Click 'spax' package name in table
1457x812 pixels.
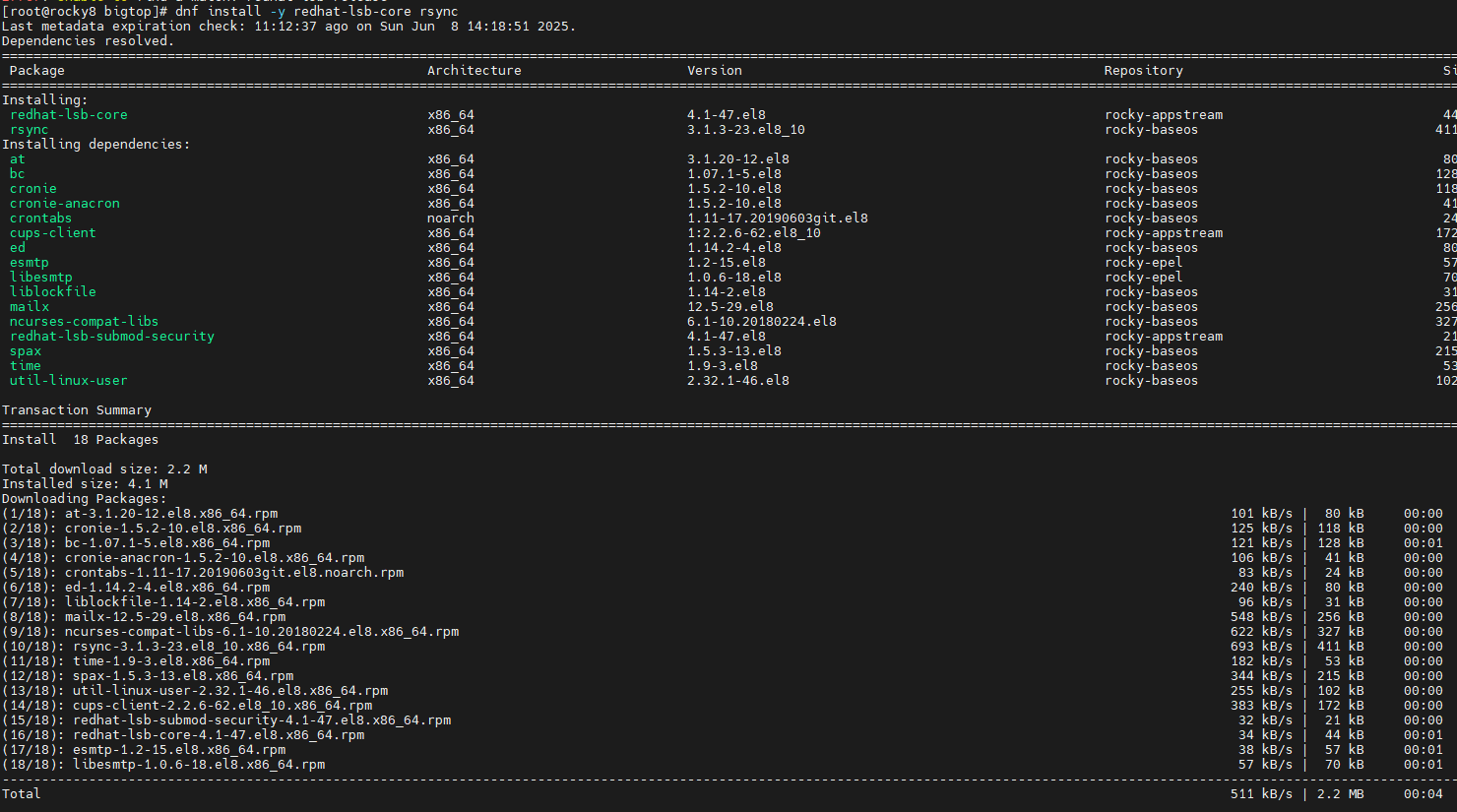(26, 351)
